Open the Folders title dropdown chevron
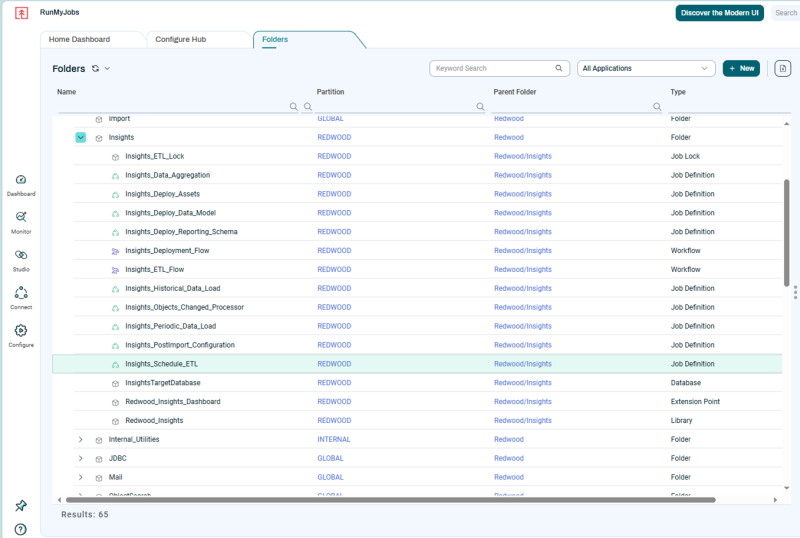 [x=107, y=68]
